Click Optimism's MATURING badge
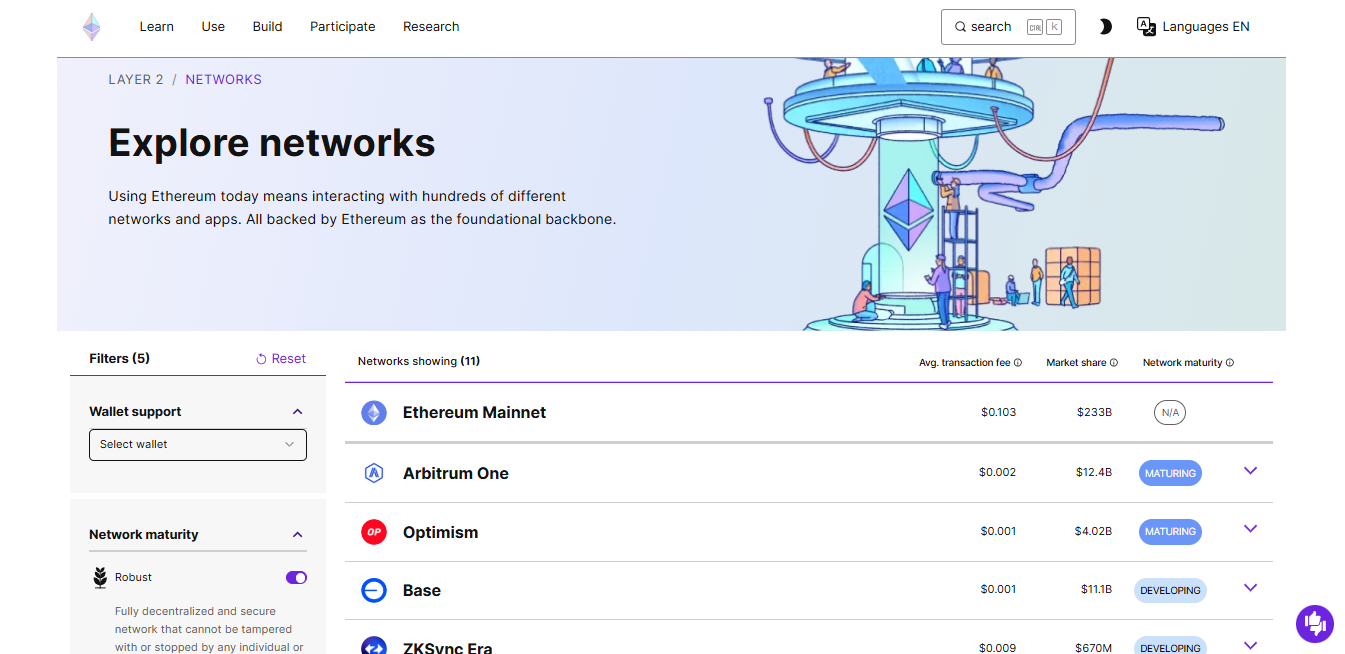This screenshot has width=1345, height=654. click(x=1170, y=531)
